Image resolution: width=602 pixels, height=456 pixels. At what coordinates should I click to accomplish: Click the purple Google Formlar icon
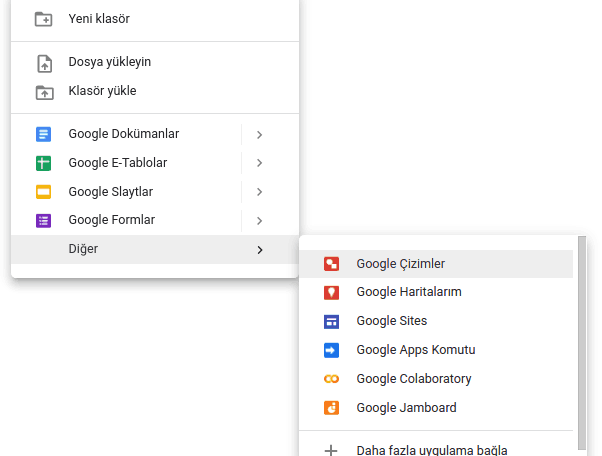43,221
